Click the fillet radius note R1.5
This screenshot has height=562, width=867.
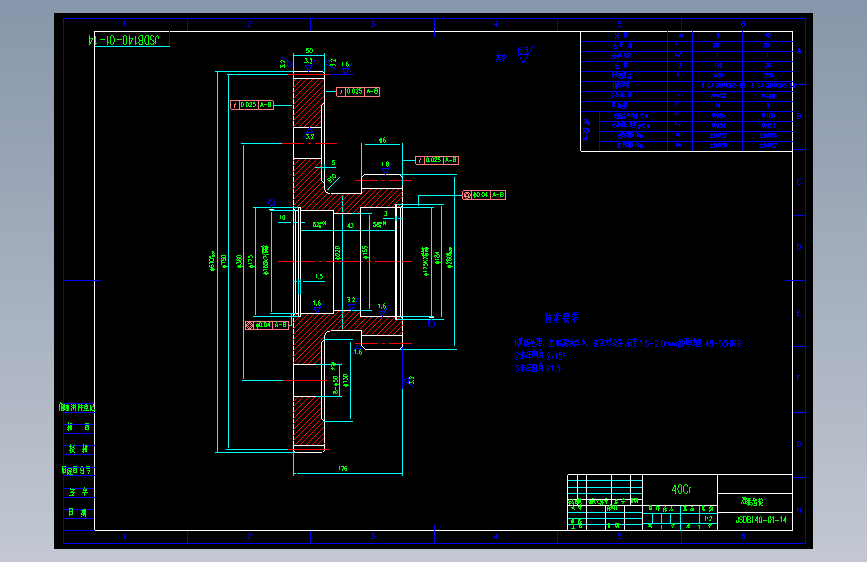coord(537,368)
